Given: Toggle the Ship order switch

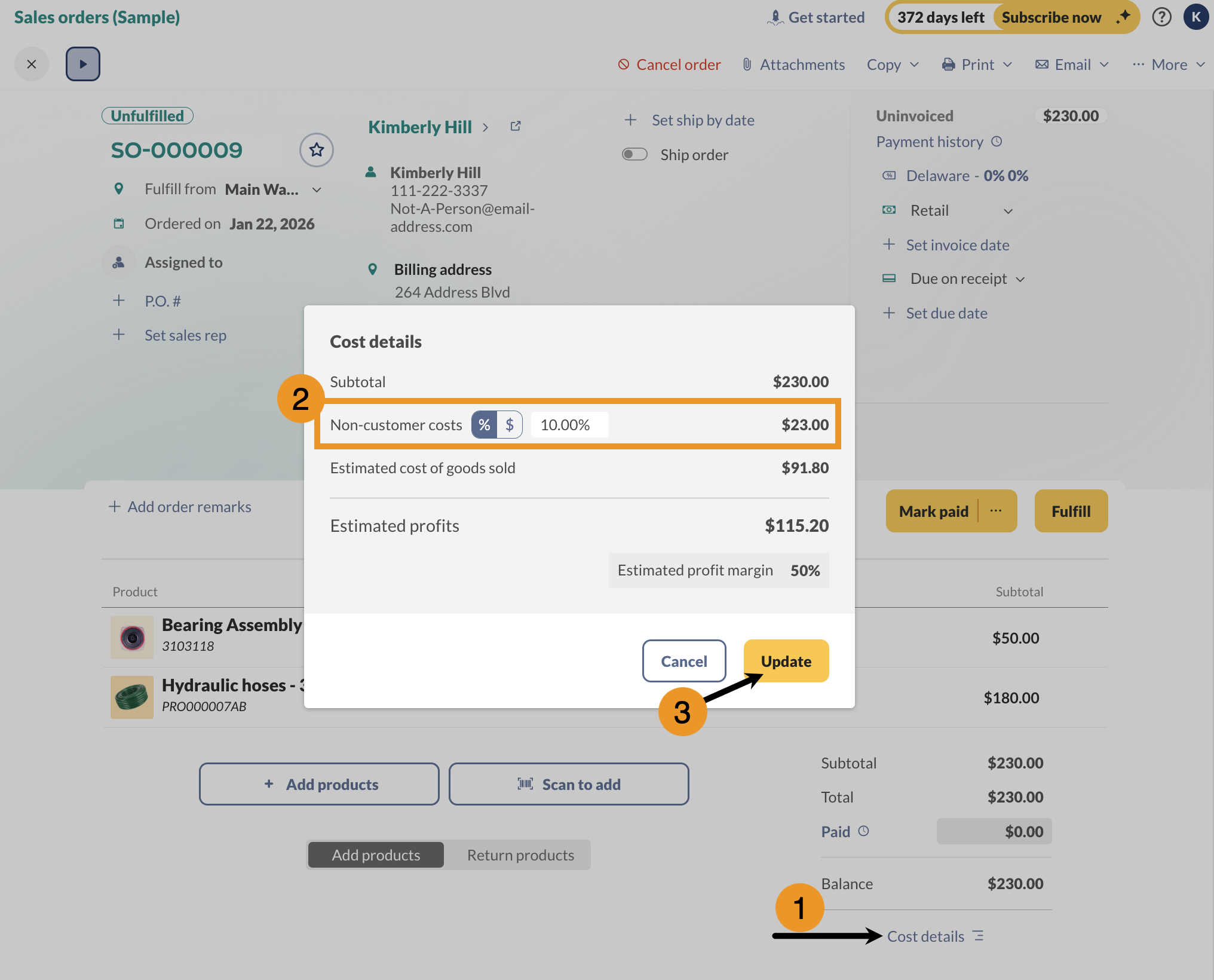Looking at the screenshot, I should (634, 154).
